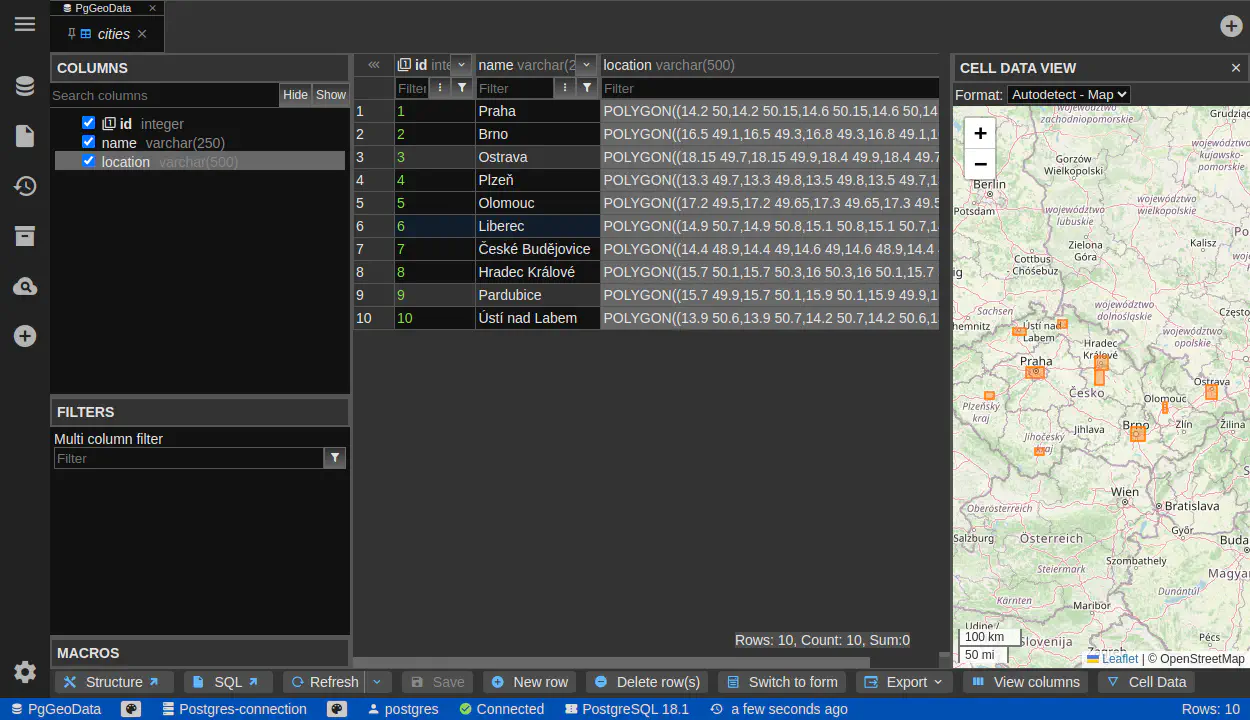This screenshot has height=720, width=1250.
Task: Add new tab with plus icon
Action: click(1231, 26)
